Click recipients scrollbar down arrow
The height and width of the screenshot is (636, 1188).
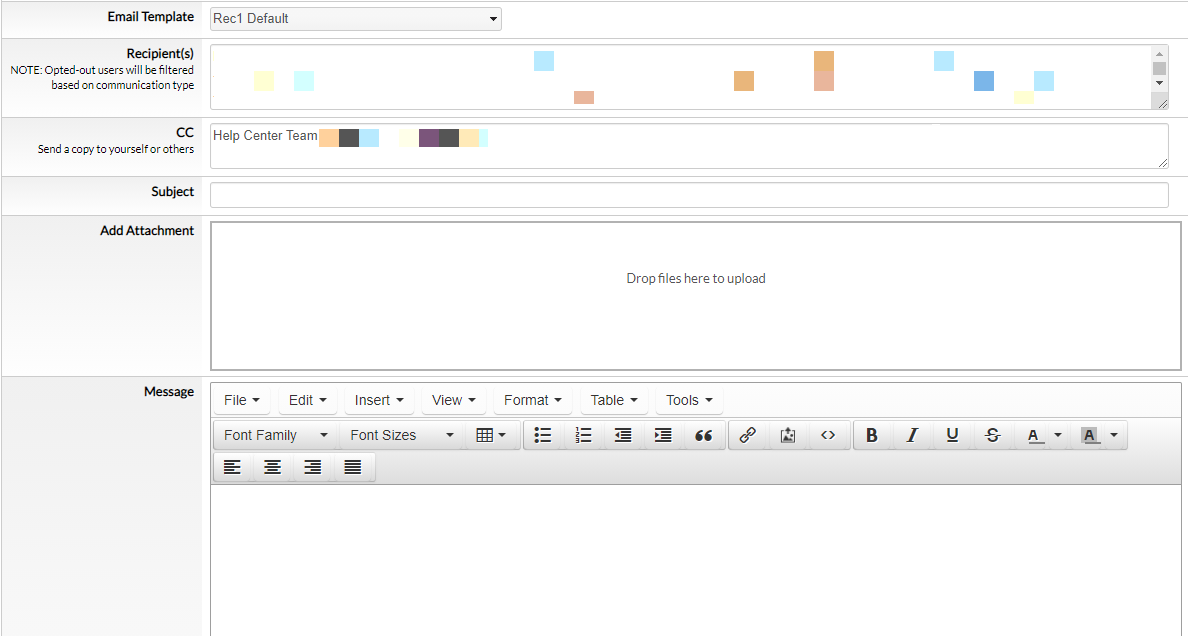coord(1159,82)
